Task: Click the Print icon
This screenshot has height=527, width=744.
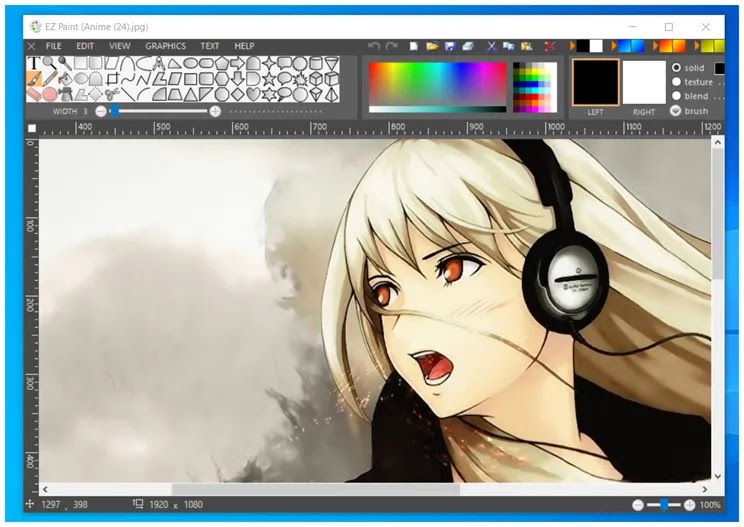Action: (468, 46)
